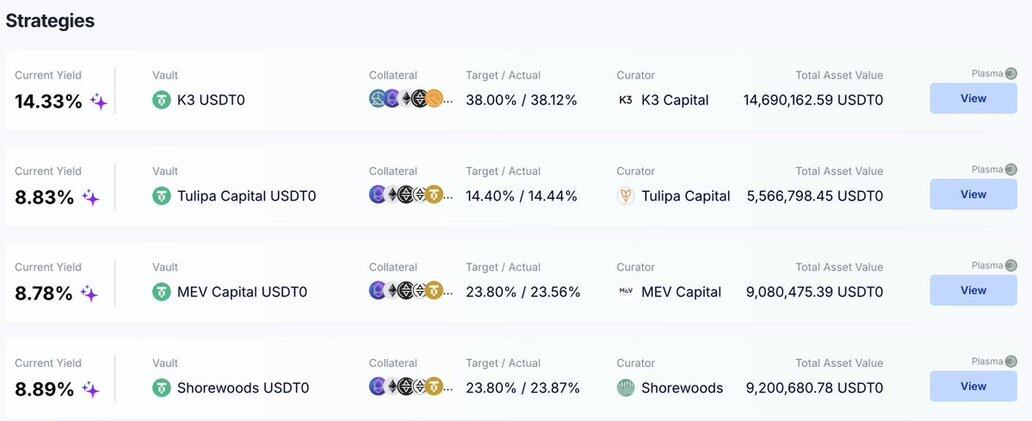Open the Shorewoods USDT0 strategy View

(973, 386)
